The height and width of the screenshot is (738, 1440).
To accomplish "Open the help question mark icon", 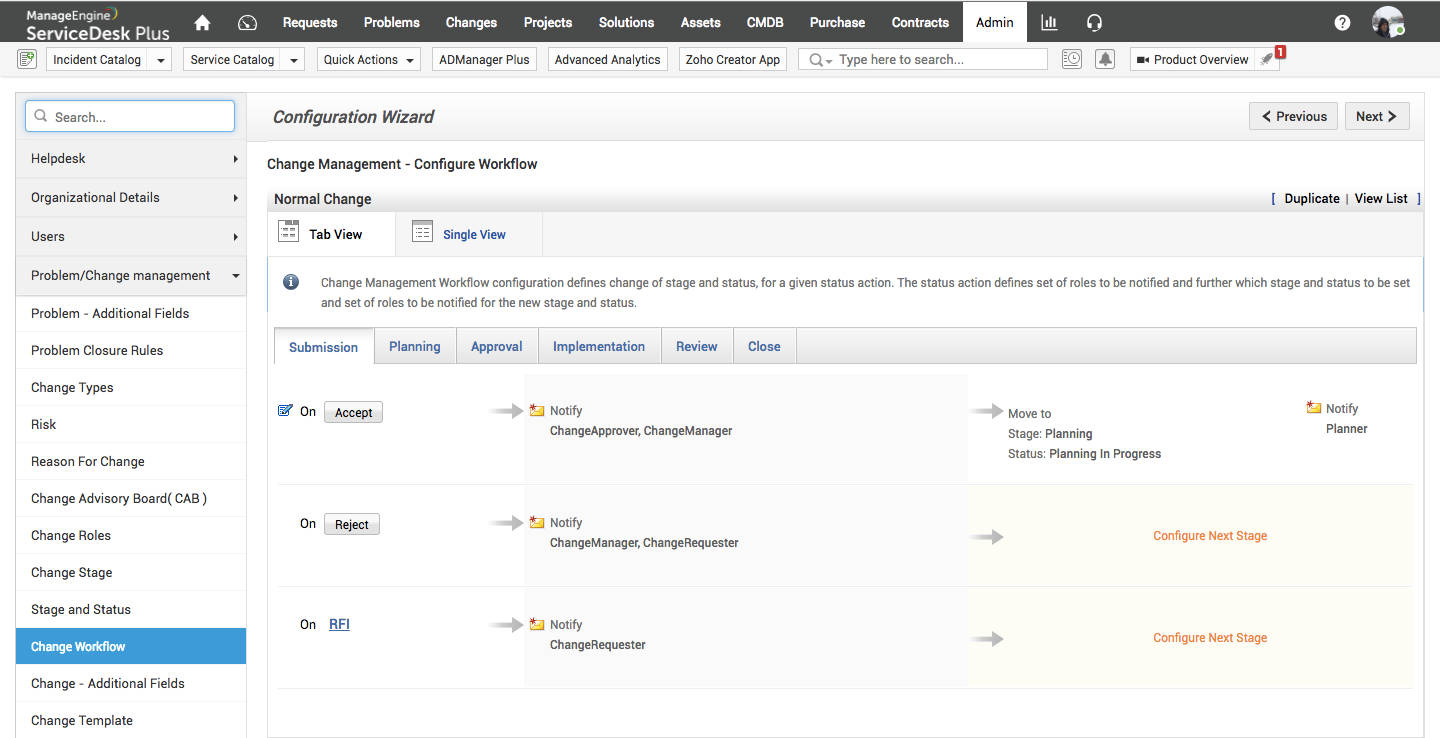I will (x=1341, y=21).
